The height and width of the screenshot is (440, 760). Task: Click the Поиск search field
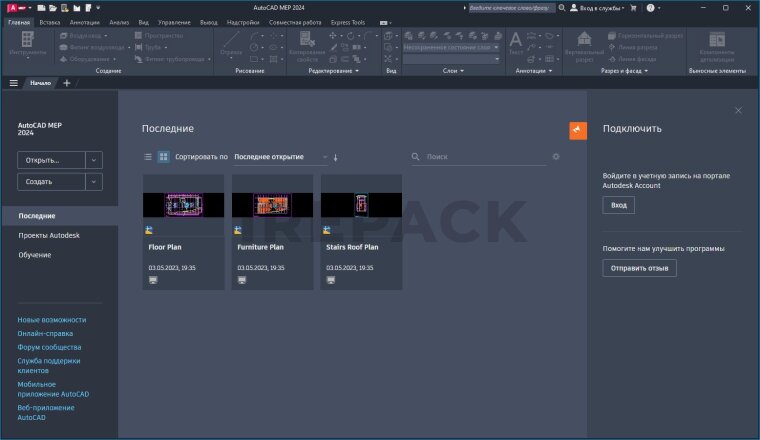pos(480,157)
